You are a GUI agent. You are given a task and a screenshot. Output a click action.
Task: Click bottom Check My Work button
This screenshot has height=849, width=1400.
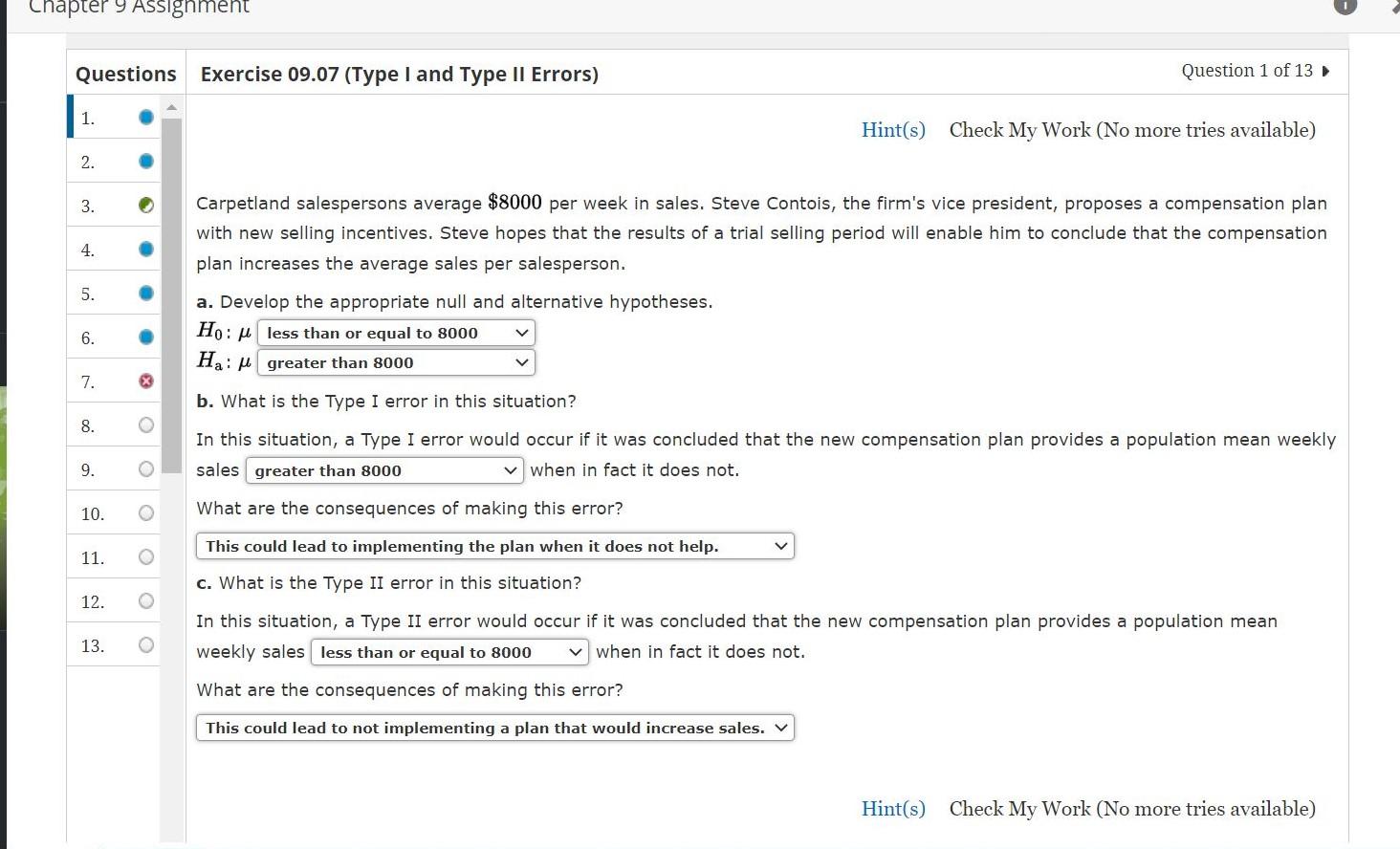[x=1132, y=809]
